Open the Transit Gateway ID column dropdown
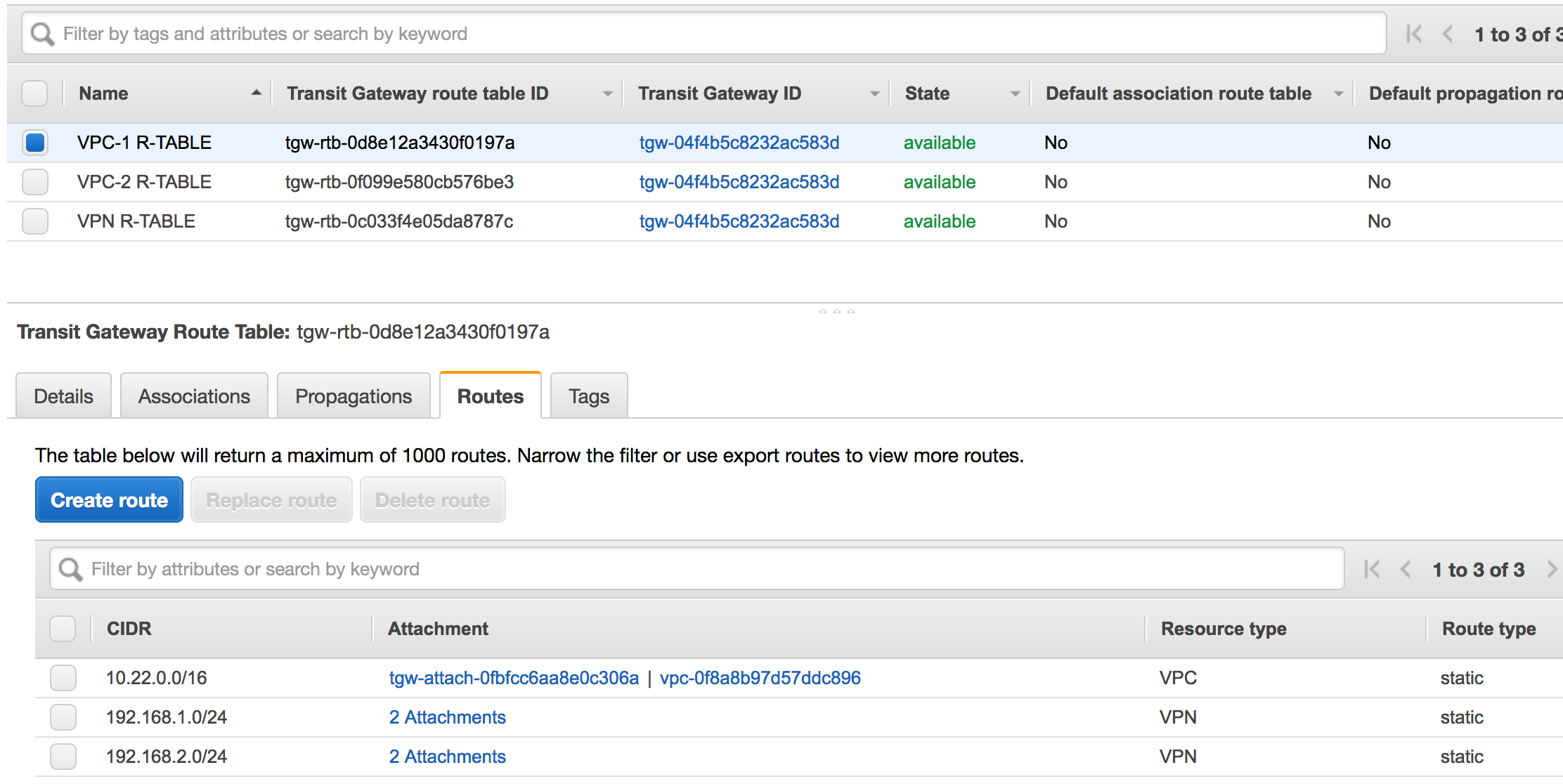1563x784 pixels. [x=875, y=94]
